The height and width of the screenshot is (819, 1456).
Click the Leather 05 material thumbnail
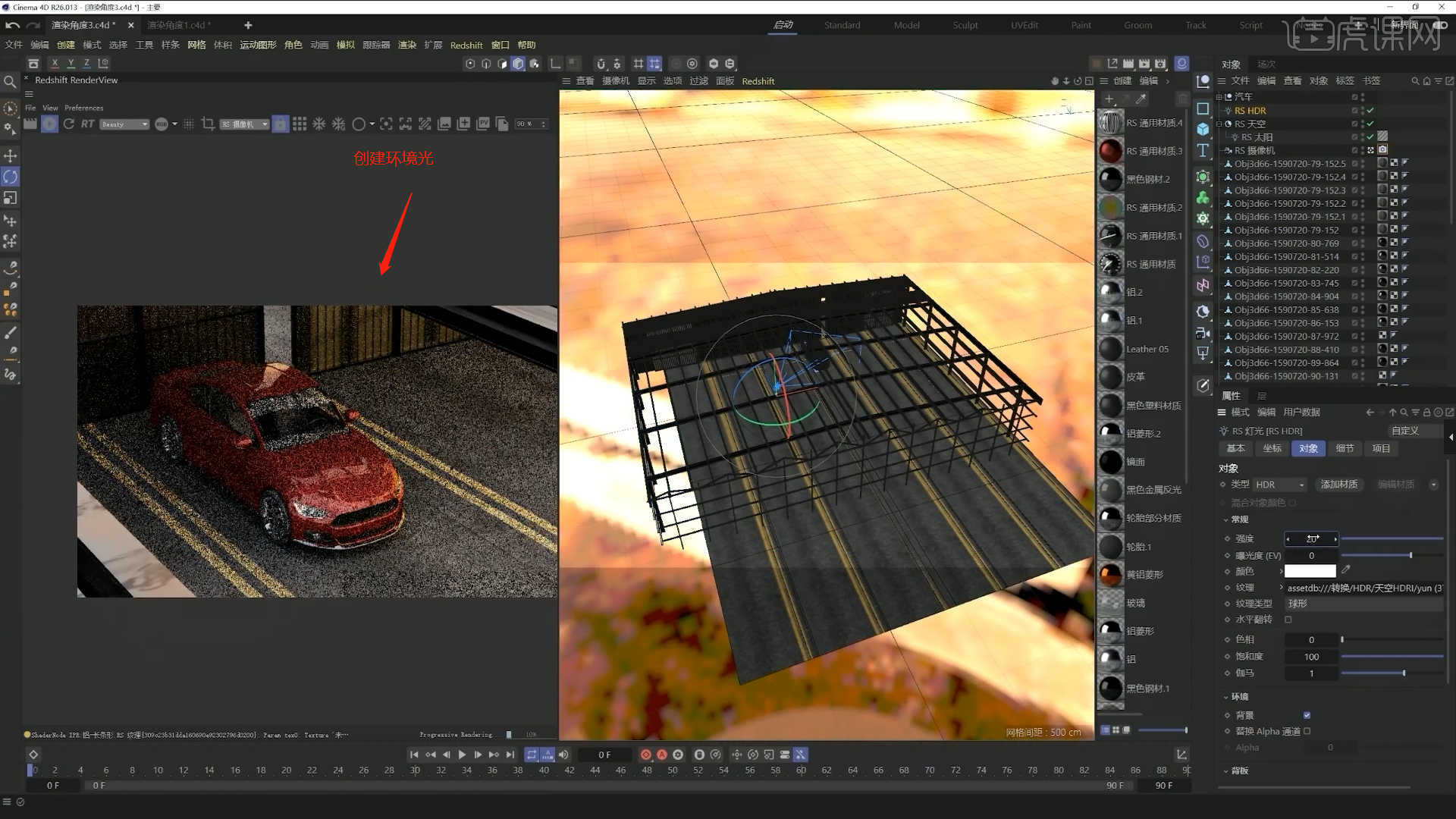(x=1110, y=349)
